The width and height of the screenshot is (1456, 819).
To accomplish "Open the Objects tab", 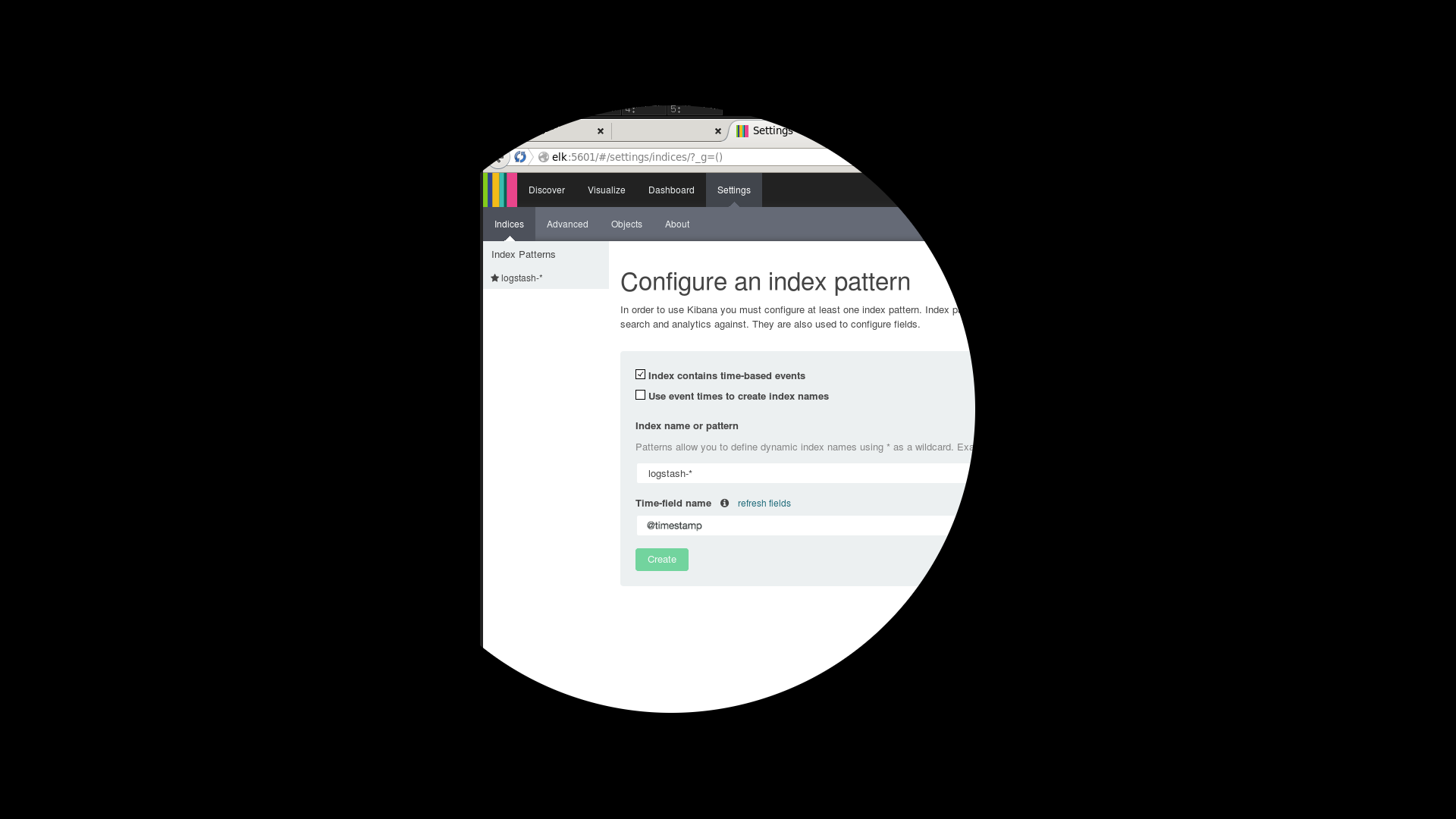I will tap(626, 223).
